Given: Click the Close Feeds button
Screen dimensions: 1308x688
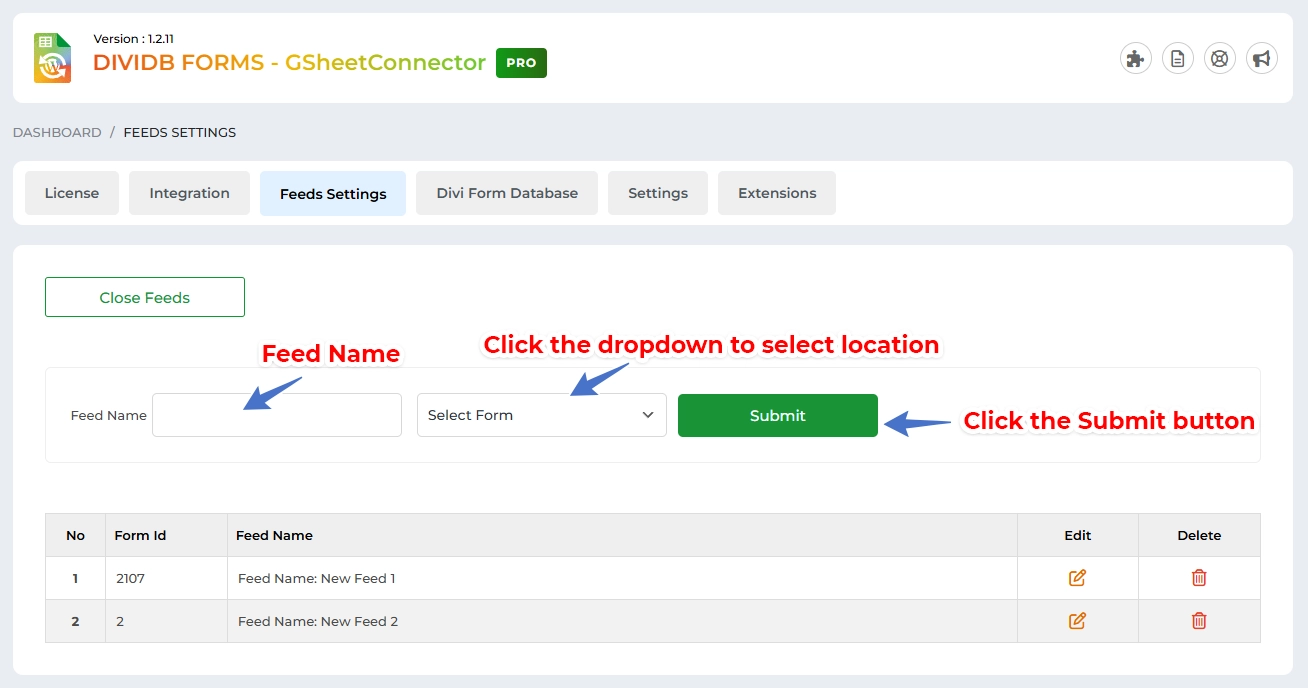Looking at the screenshot, I should pos(144,296).
